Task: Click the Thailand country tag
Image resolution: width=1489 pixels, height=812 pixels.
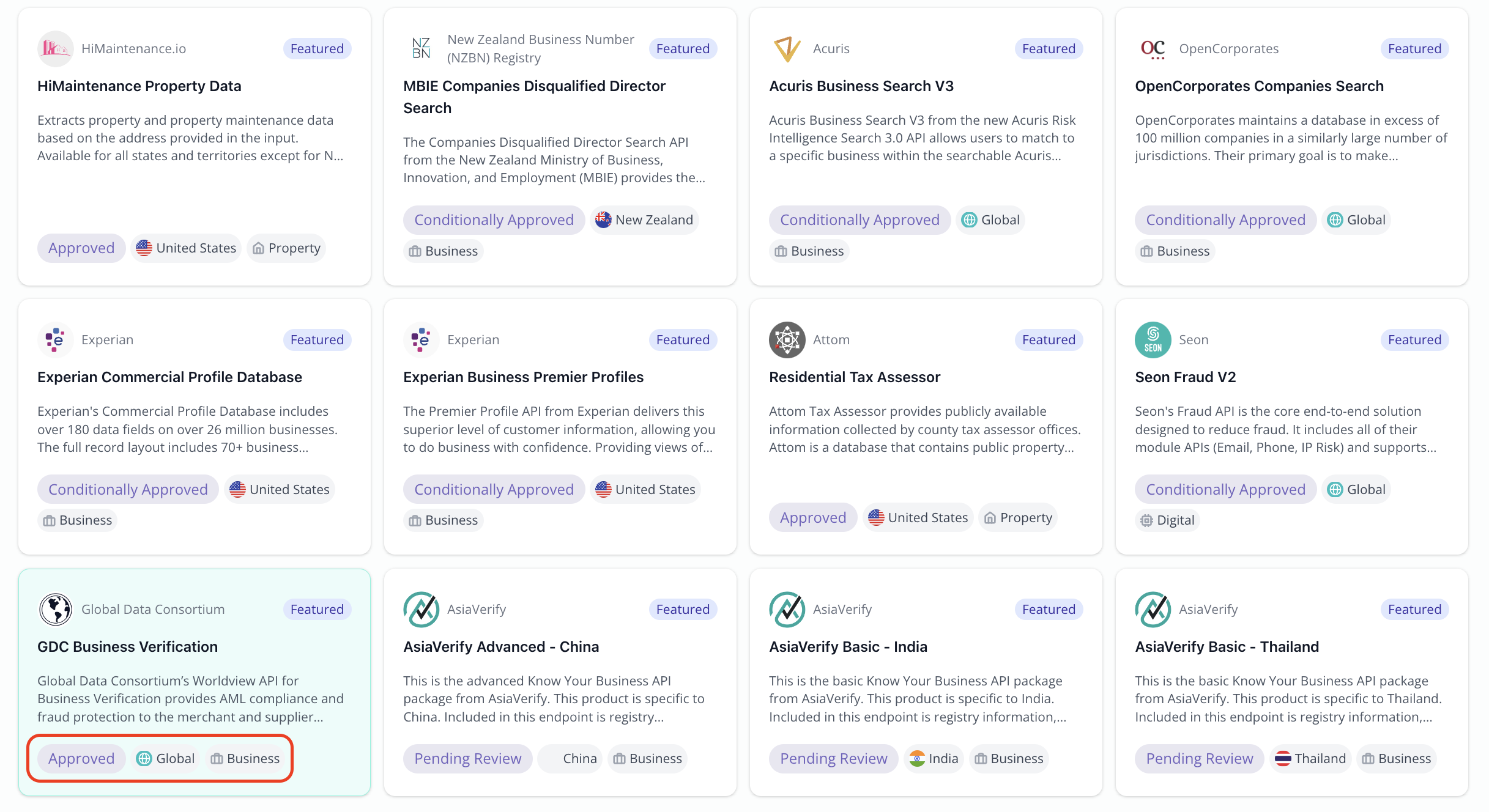Action: (x=1310, y=759)
